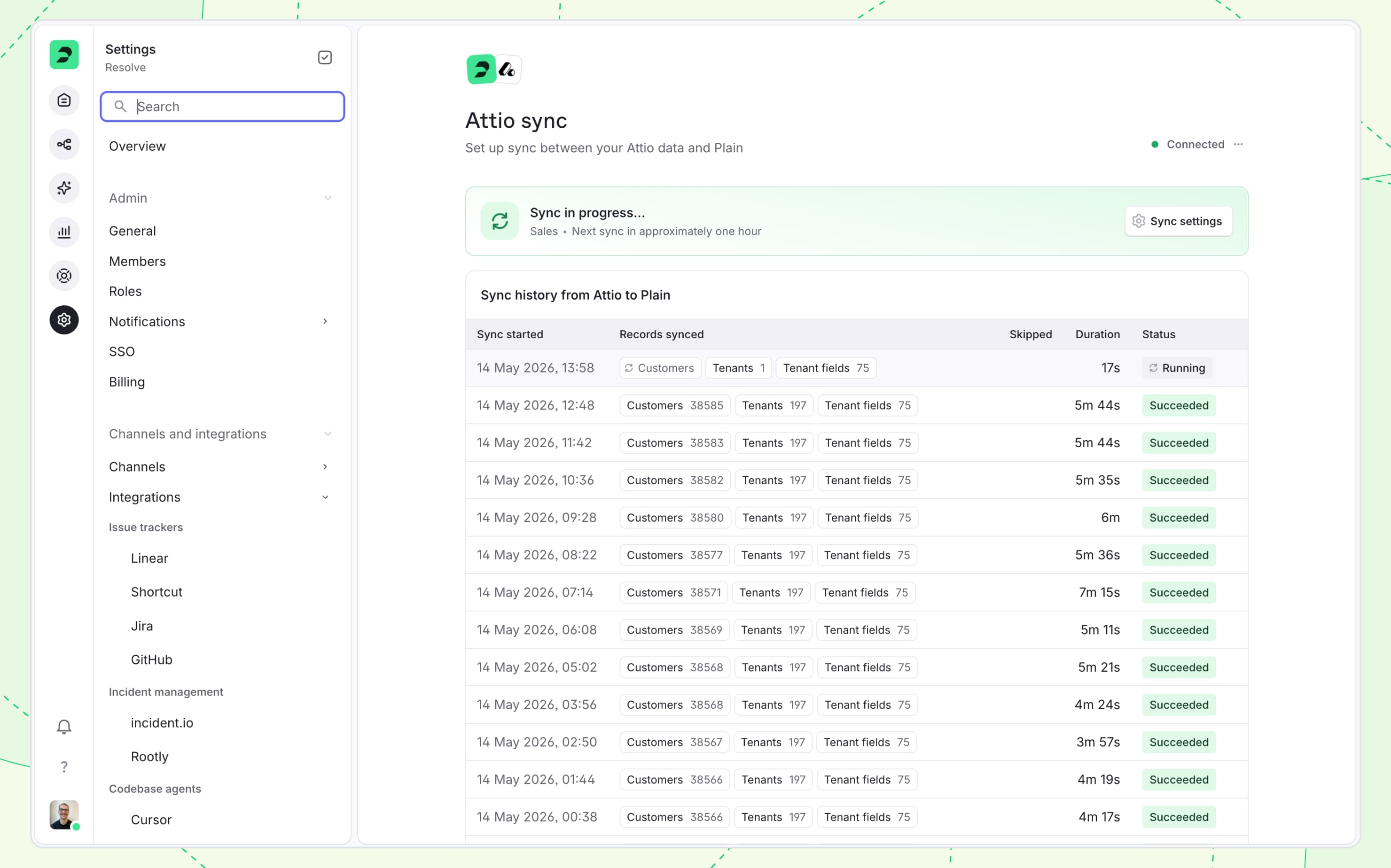The height and width of the screenshot is (868, 1391).
Task: Click the Customers 38582 chip
Action: [675, 480]
